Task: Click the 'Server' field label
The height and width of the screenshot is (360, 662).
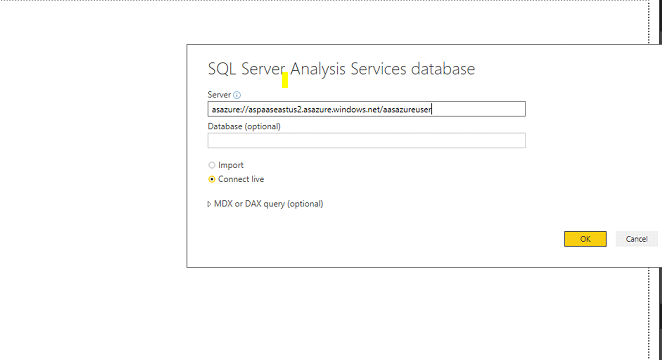Action: [219, 95]
